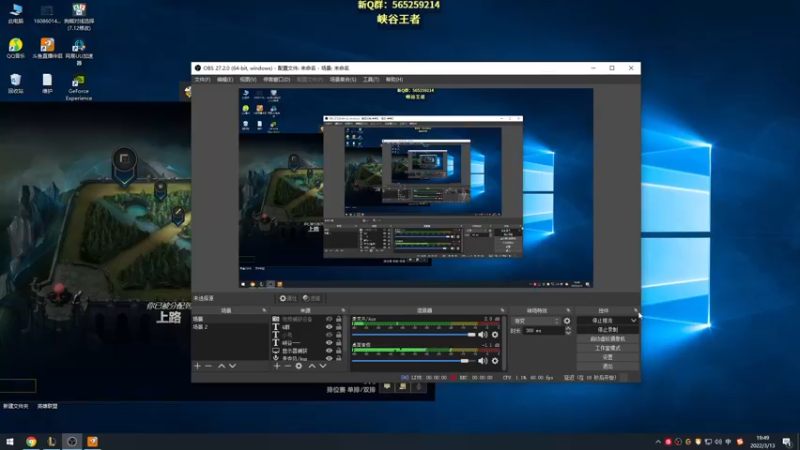Click the transition duration input field
The image size is (800, 450).
[543, 331]
